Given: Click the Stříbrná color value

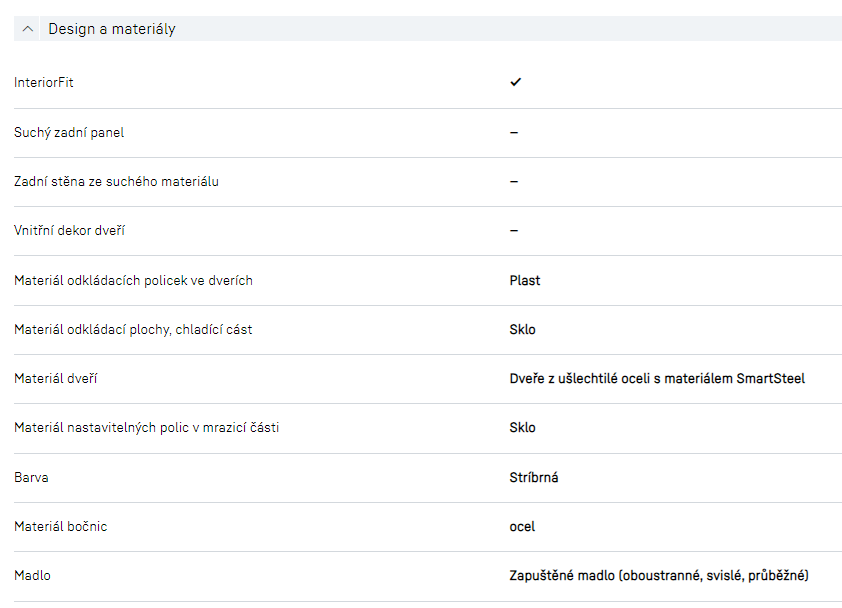Looking at the screenshot, I should (534, 477).
